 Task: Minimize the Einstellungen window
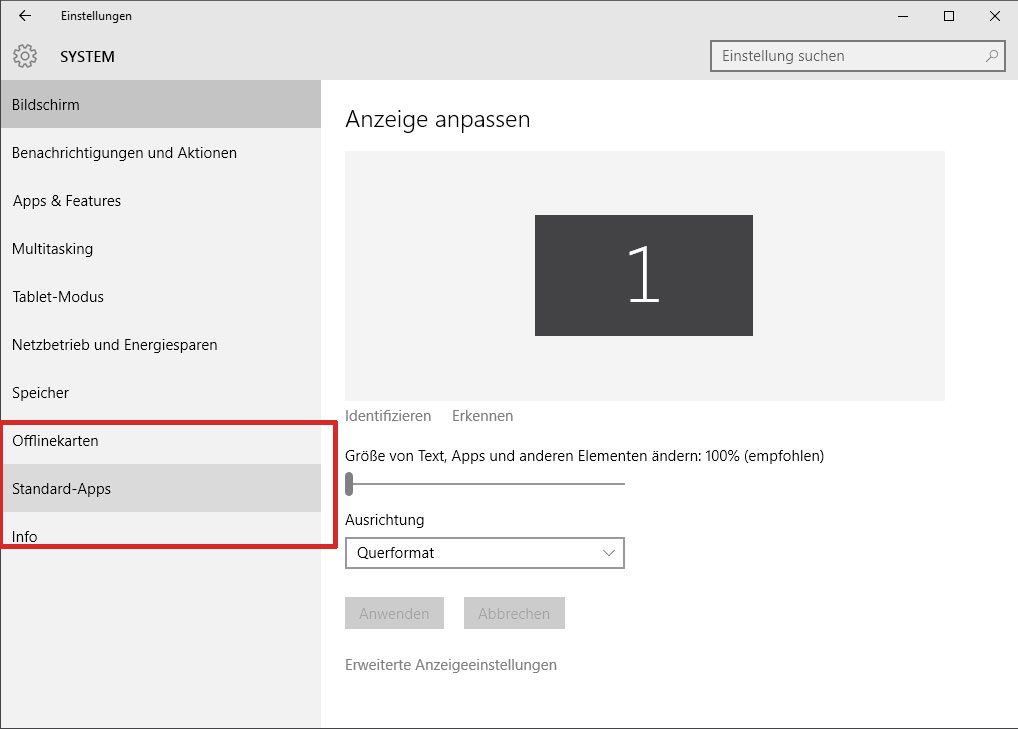coord(902,16)
